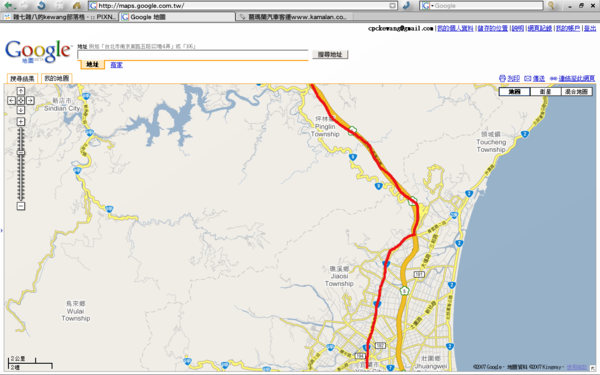Click the printer icon
The height and width of the screenshot is (375, 600).
(x=502, y=78)
